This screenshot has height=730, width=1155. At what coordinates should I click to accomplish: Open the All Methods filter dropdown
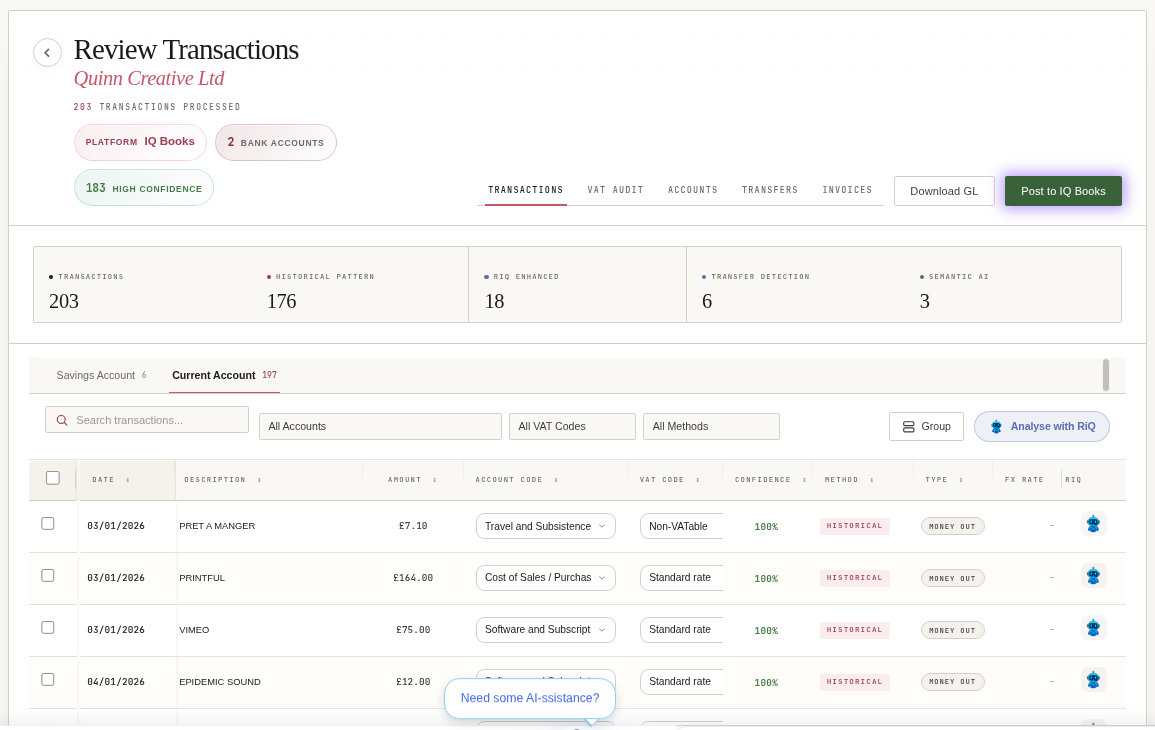pyautogui.click(x=711, y=427)
